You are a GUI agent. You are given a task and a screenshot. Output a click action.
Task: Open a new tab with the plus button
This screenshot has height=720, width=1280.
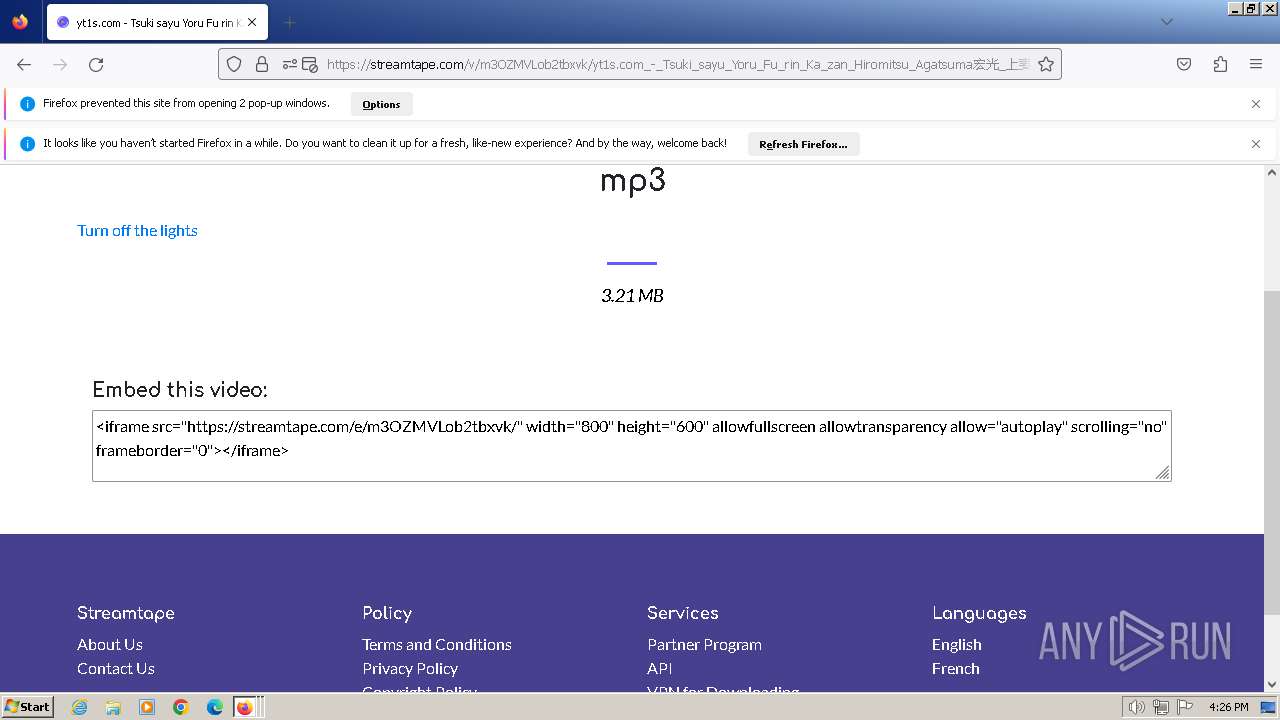pos(289,22)
